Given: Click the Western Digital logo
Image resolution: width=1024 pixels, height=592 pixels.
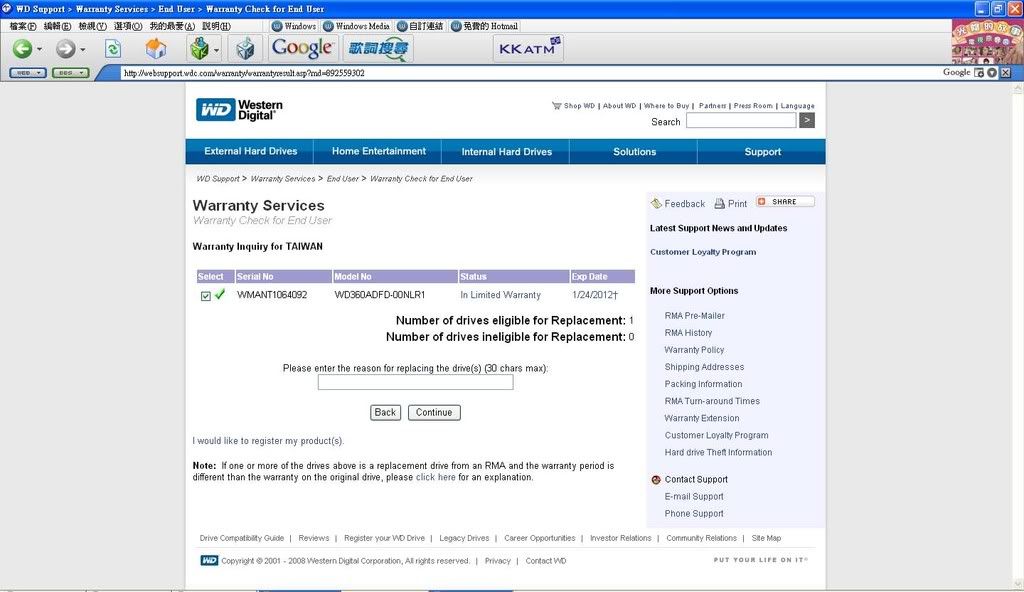Looking at the screenshot, I should coord(240,110).
